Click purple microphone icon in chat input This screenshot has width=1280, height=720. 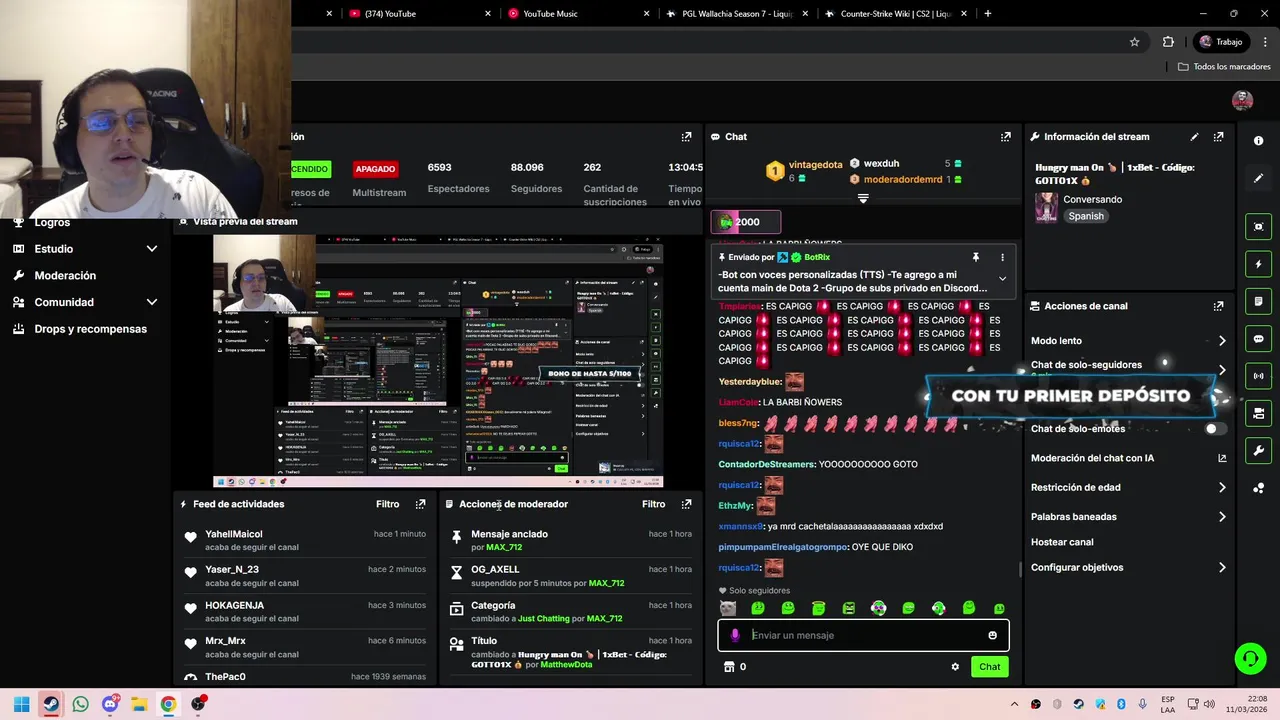pos(735,635)
